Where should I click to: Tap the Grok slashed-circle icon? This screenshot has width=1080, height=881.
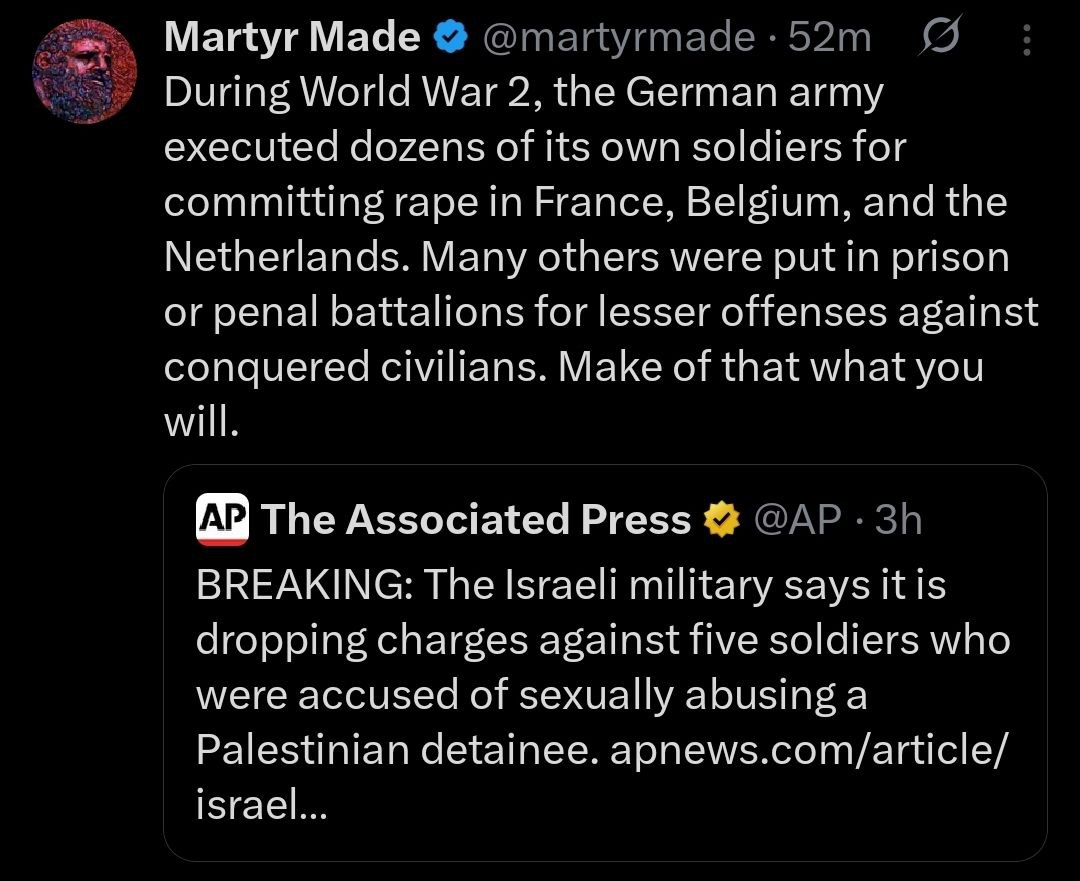coord(942,39)
